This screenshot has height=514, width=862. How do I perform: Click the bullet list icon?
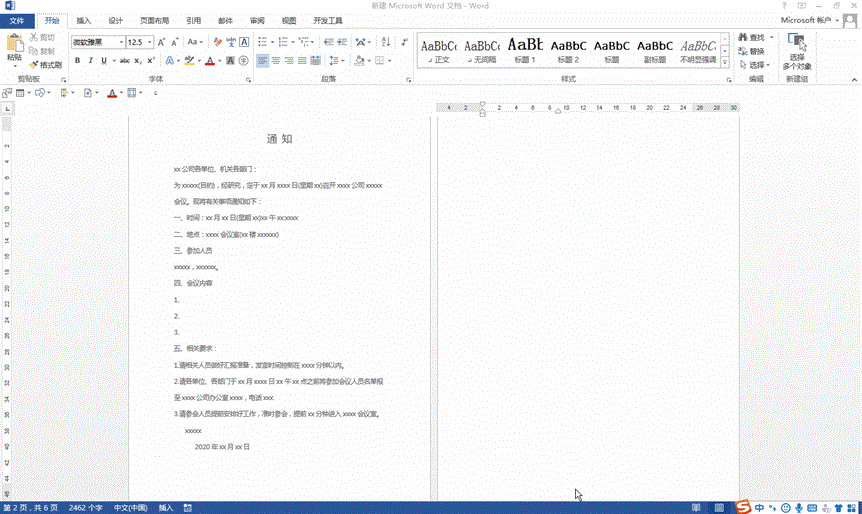point(262,42)
